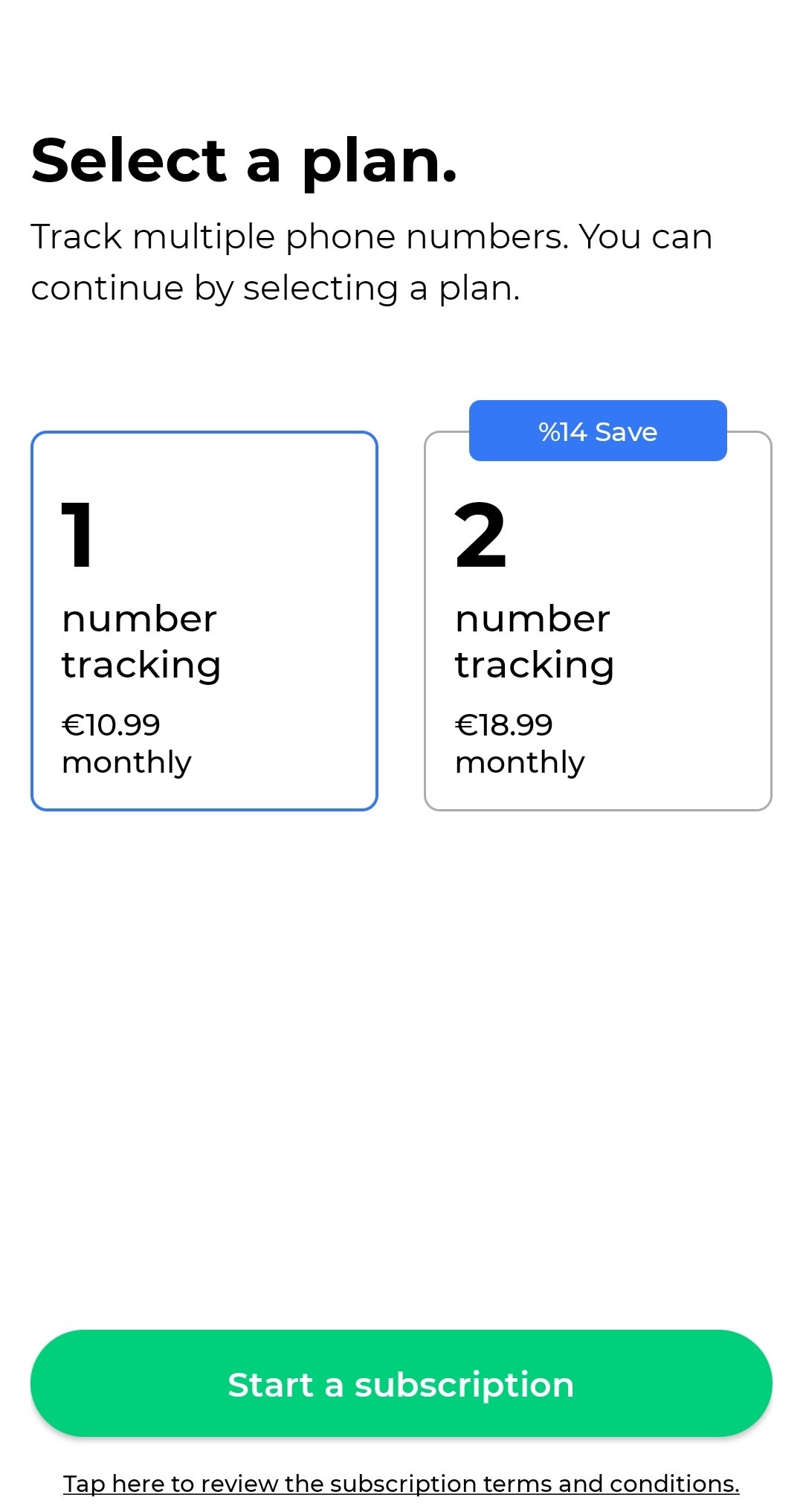Click the large number 1 in first plan
803x1512 pixels.
pos(77,534)
